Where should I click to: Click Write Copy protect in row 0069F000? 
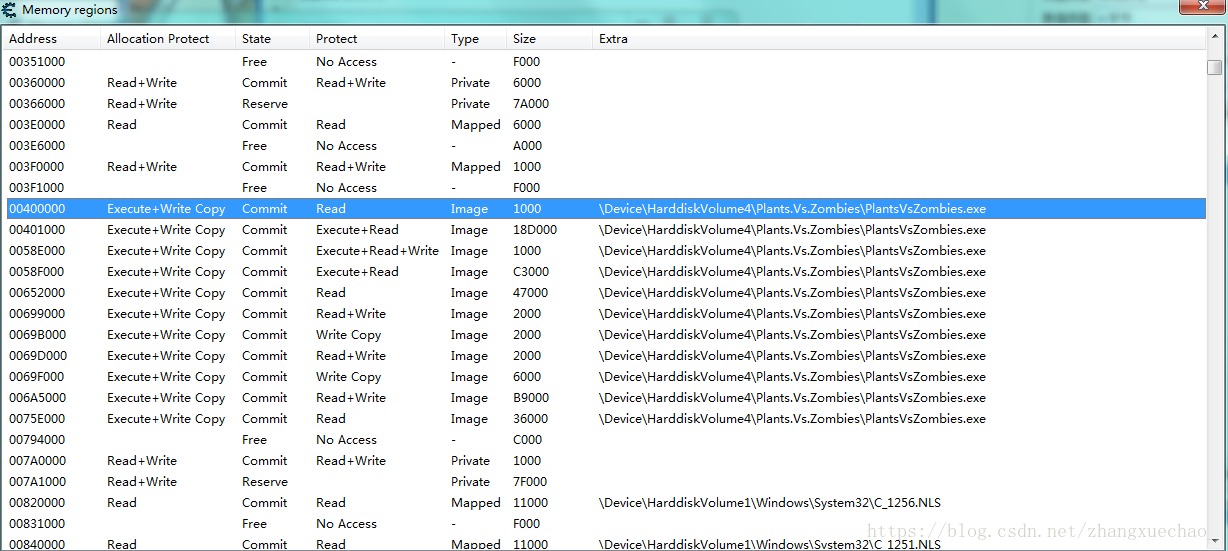(349, 377)
